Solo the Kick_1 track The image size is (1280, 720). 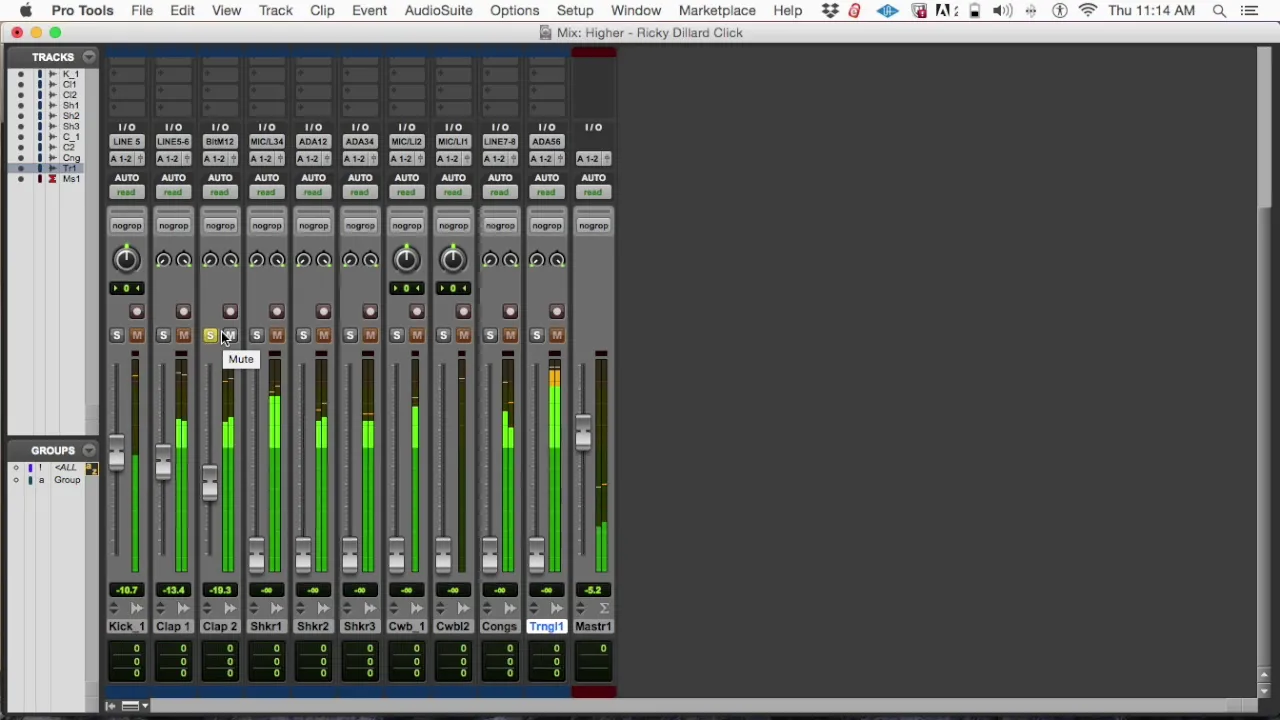[x=116, y=335]
